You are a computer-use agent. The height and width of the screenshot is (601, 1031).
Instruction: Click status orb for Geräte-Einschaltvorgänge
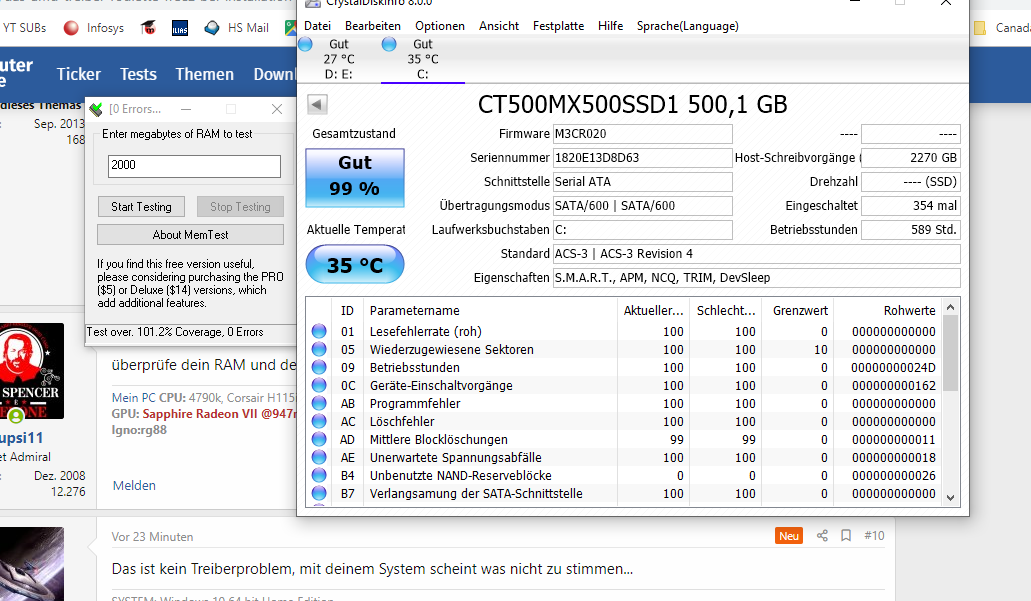point(319,385)
